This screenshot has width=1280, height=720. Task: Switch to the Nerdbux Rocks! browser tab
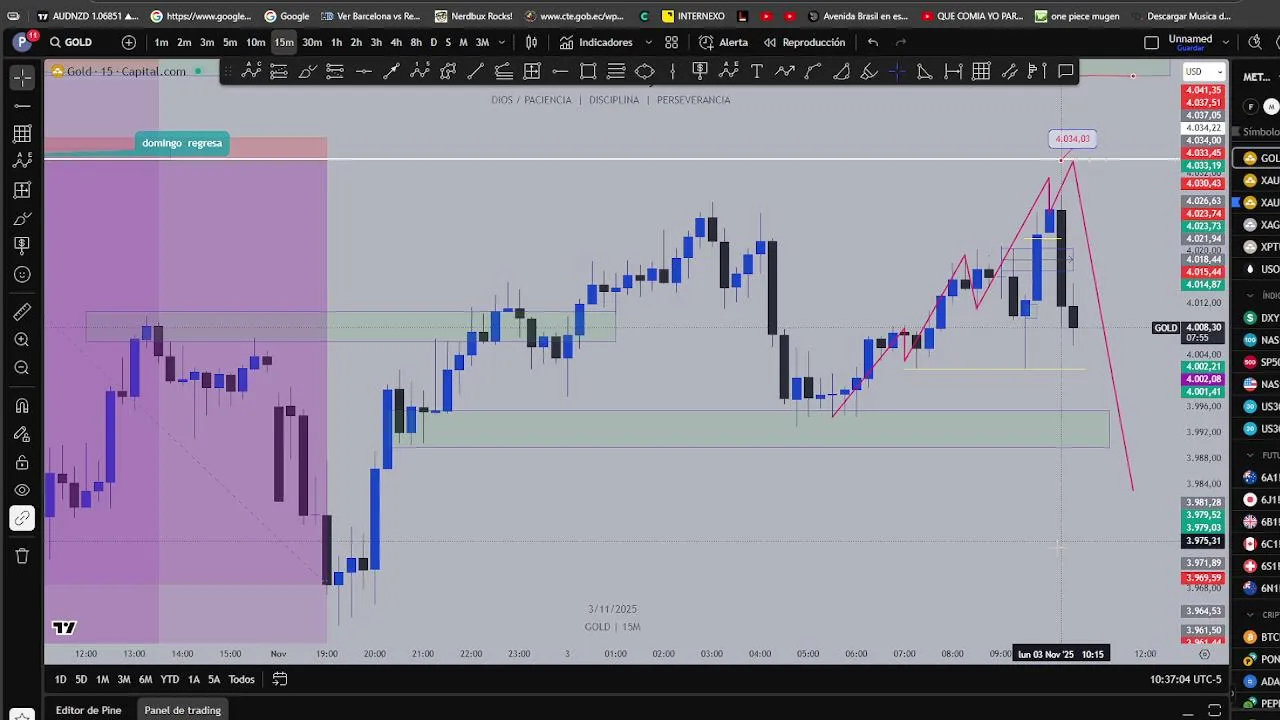click(x=474, y=16)
